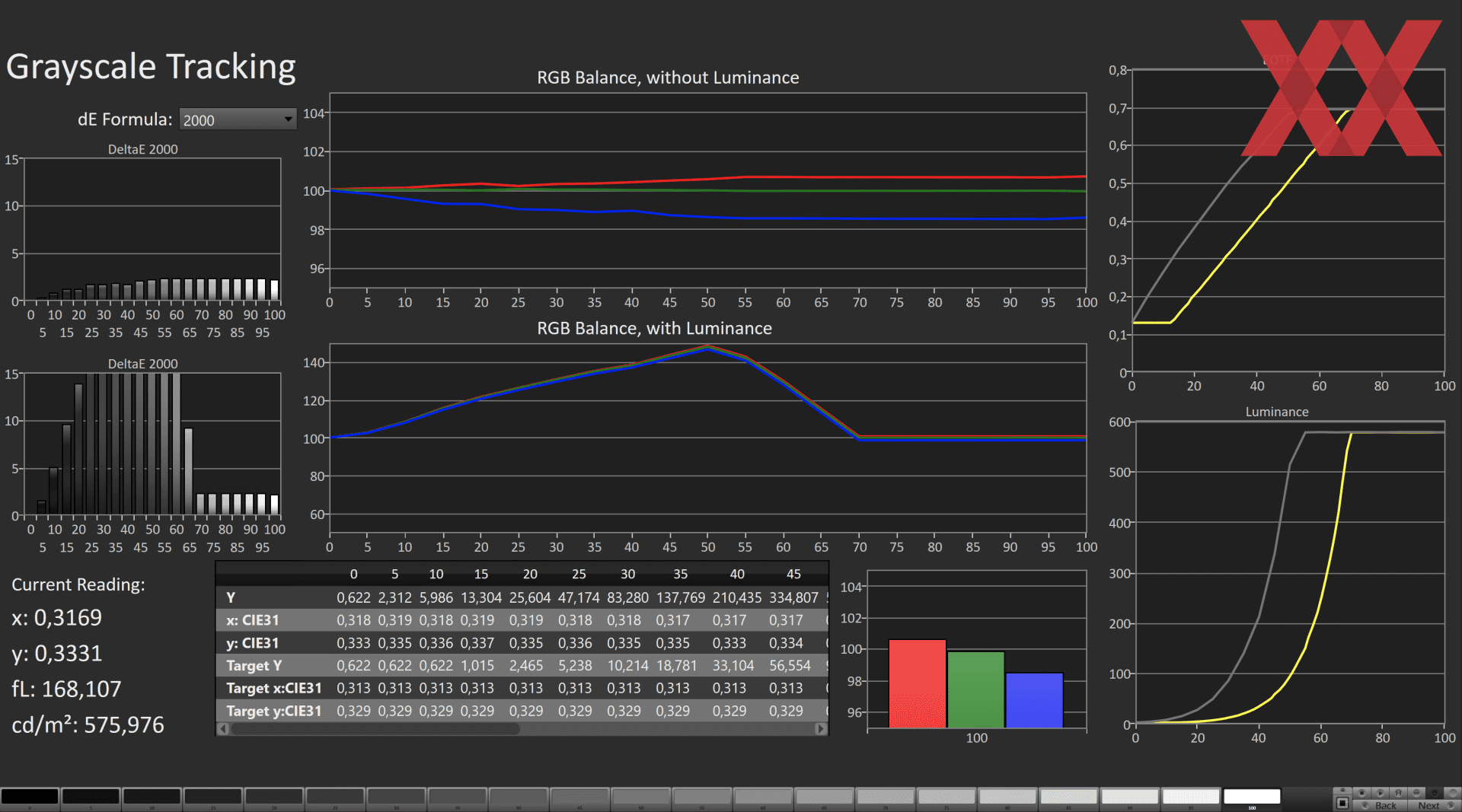The height and width of the screenshot is (812, 1462).
Task: Click the table scroll-left arrow
Action: pos(223,729)
